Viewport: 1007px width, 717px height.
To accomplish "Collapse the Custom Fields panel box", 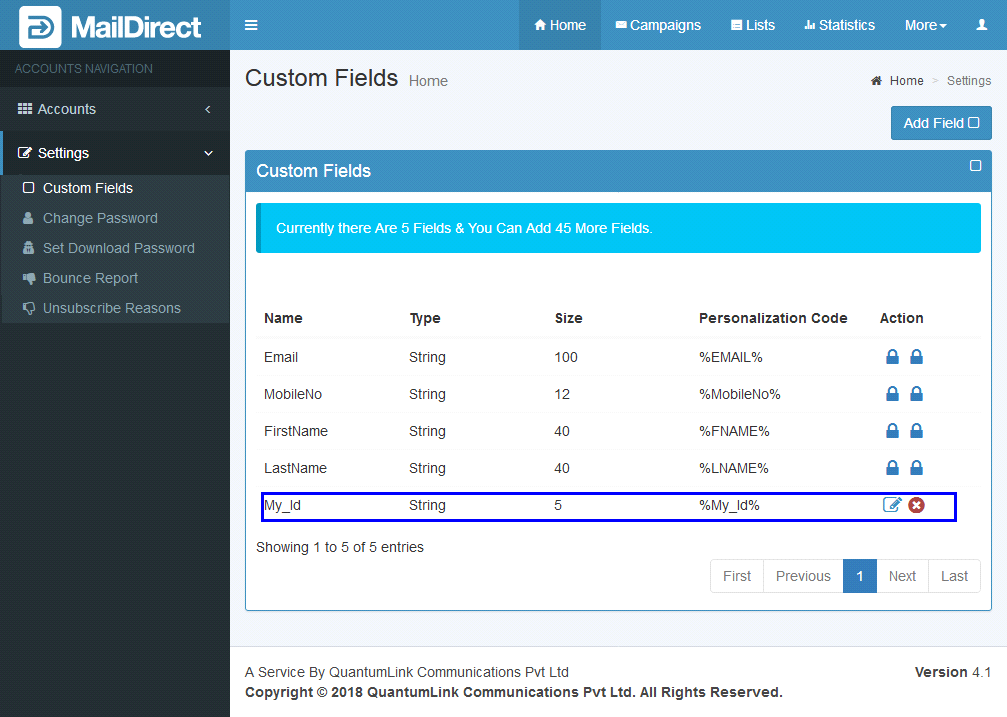I will tap(975, 166).
